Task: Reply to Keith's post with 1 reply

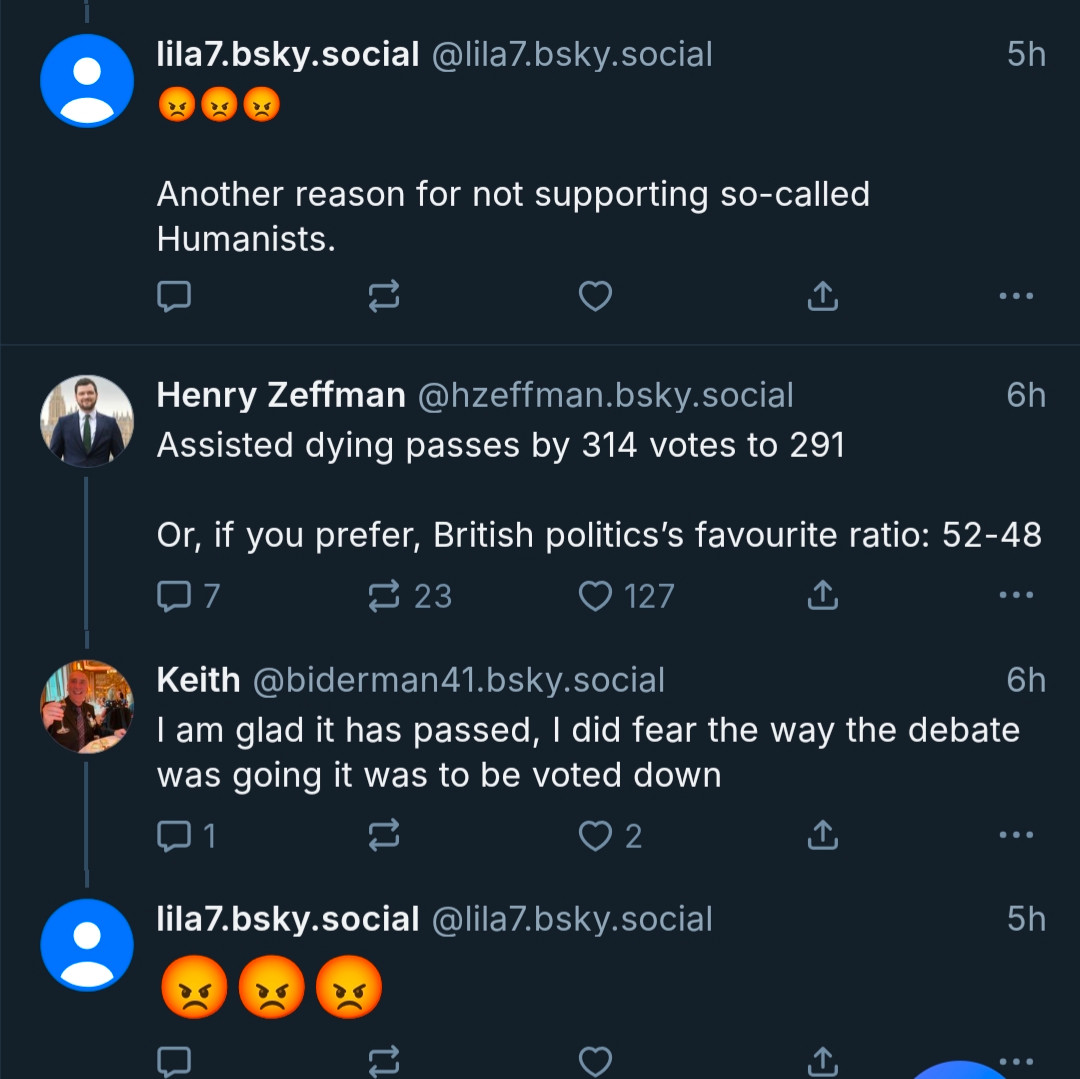Action: (186, 836)
